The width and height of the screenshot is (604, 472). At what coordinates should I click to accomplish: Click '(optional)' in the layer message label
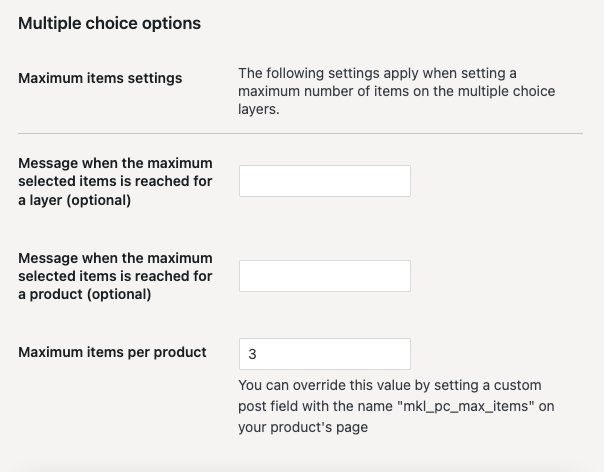pos(99,200)
